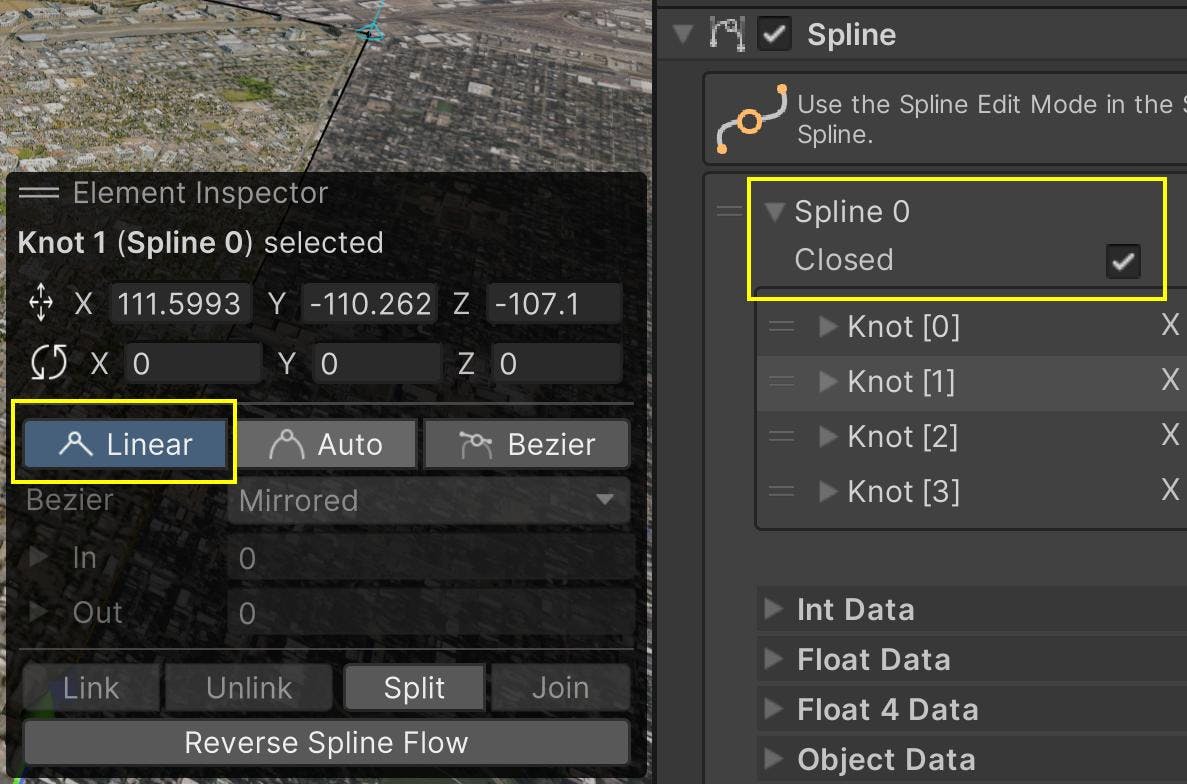This screenshot has width=1187, height=784.
Task: Toggle the Spline component enable checkbox
Action: click(x=777, y=33)
